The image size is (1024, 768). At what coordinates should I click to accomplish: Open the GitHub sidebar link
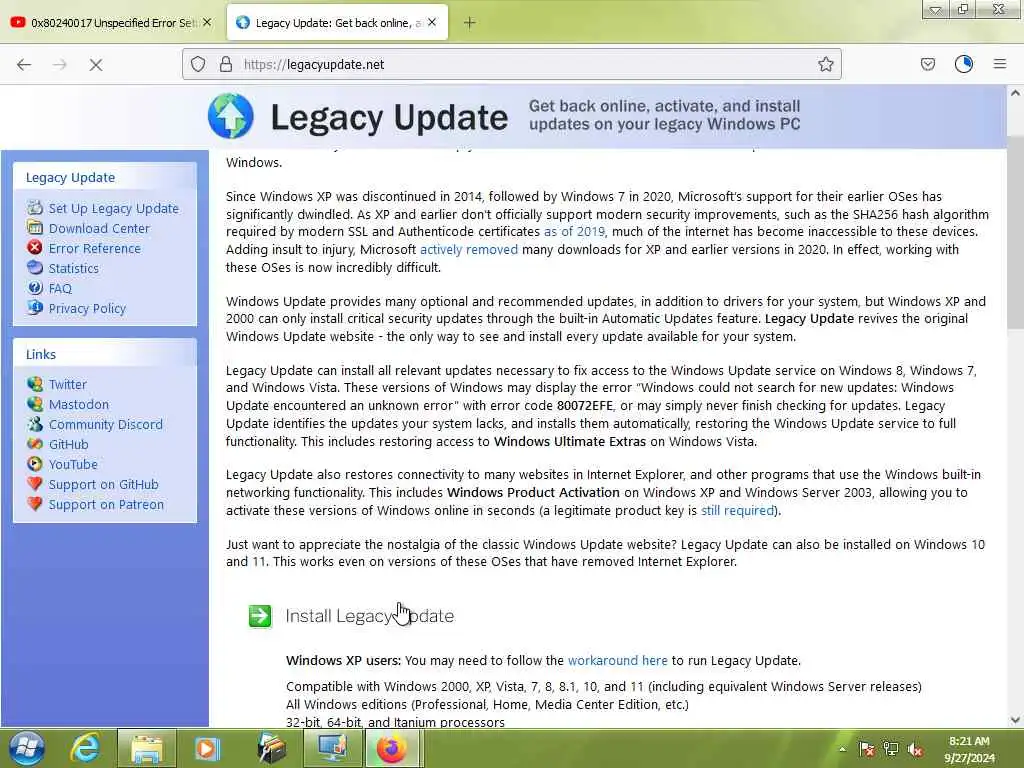coord(69,445)
